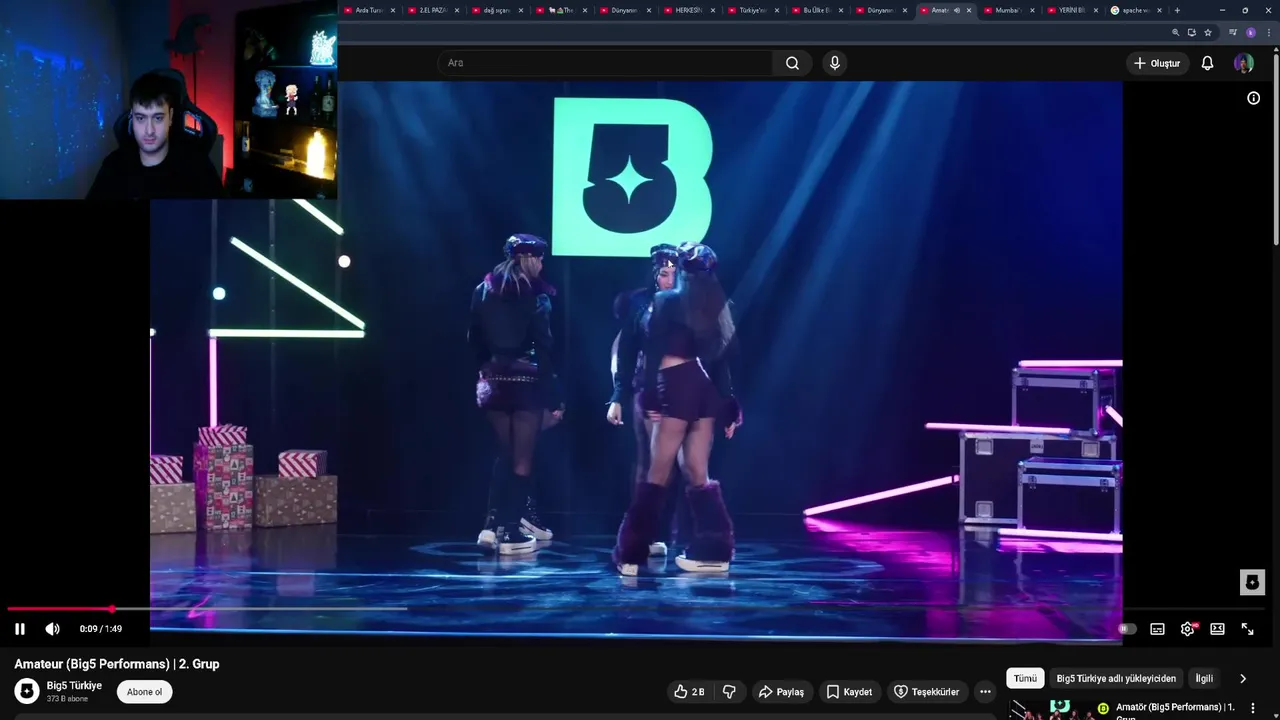Toggle the autoplay switch in the player
Image resolution: width=1280 pixels, height=720 pixels.
pos(1127,629)
